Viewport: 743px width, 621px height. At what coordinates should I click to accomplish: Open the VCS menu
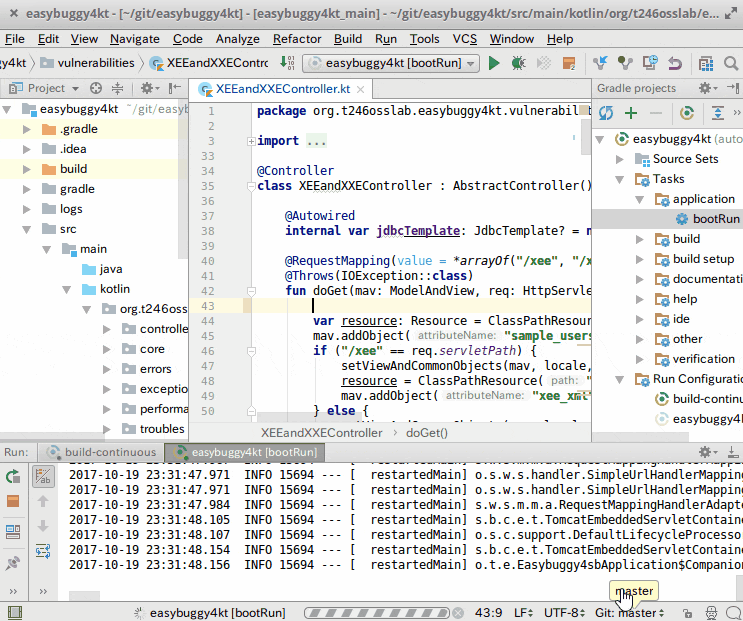coord(464,39)
